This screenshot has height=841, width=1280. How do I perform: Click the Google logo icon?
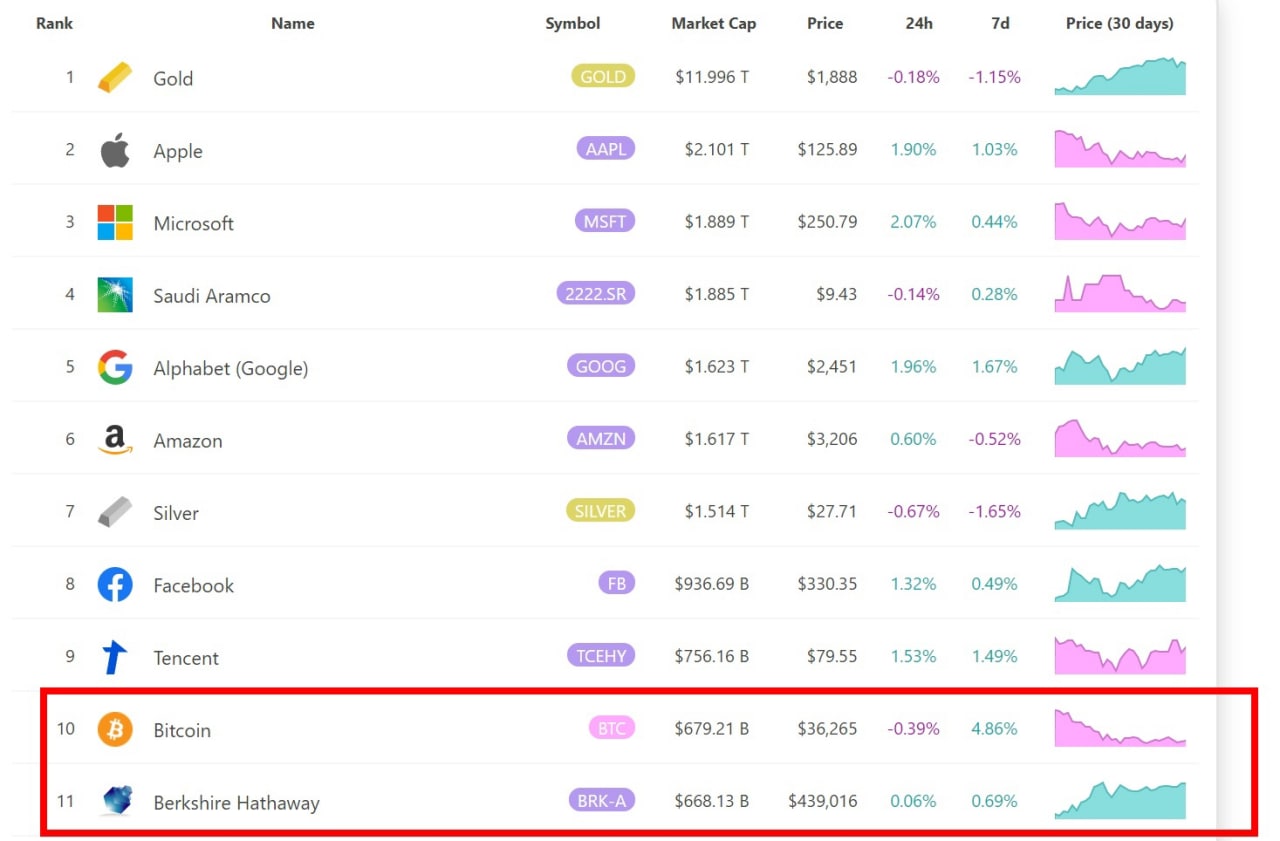(115, 367)
